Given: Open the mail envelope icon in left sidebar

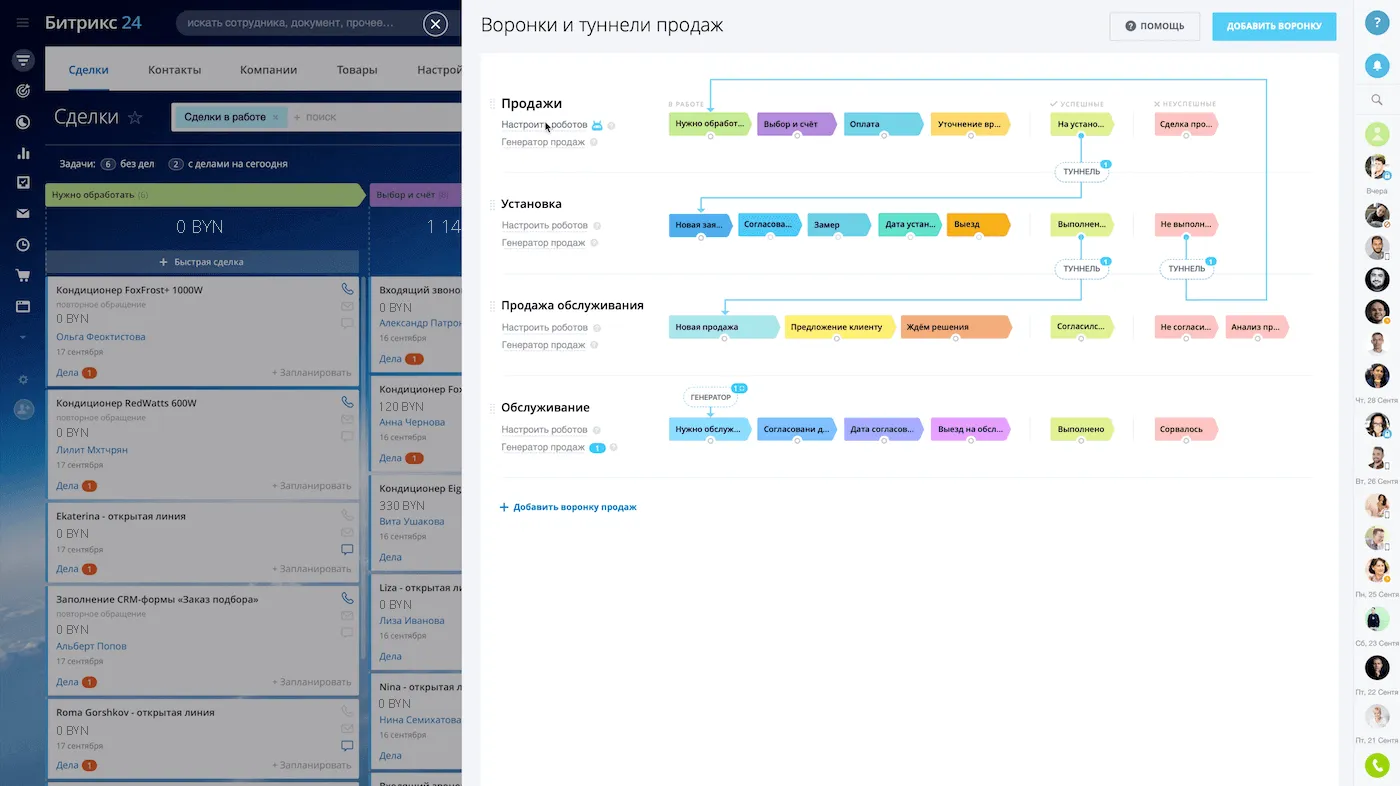Looking at the screenshot, I should (x=22, y=214).
